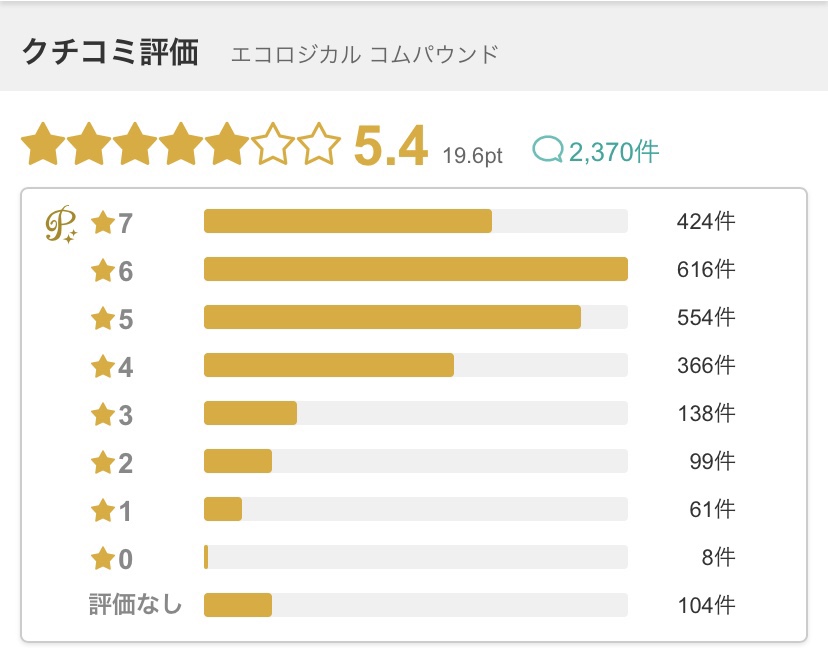Click the star icon beside rating 7

103,223
